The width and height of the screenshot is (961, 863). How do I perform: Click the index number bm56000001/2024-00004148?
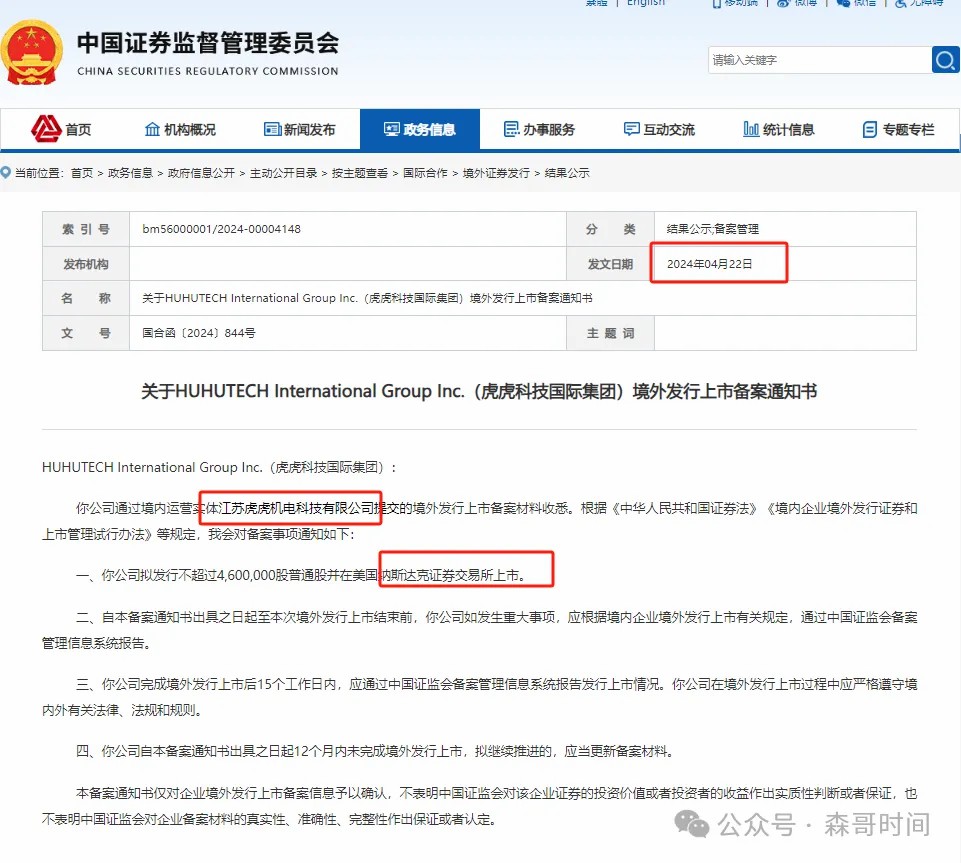(x=221, y=229)
